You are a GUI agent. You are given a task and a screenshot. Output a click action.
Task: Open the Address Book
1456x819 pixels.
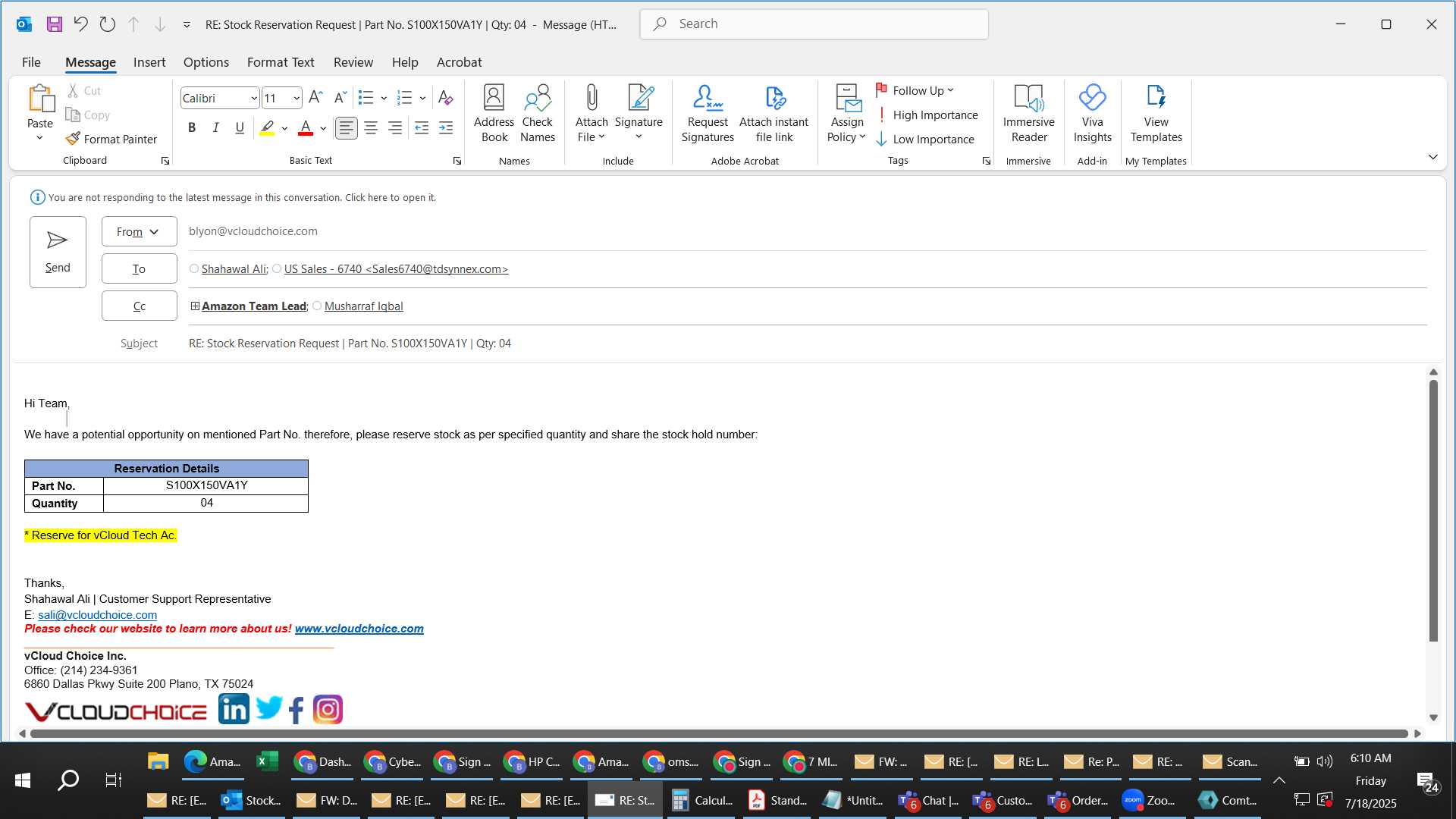[x=494, y=114]
